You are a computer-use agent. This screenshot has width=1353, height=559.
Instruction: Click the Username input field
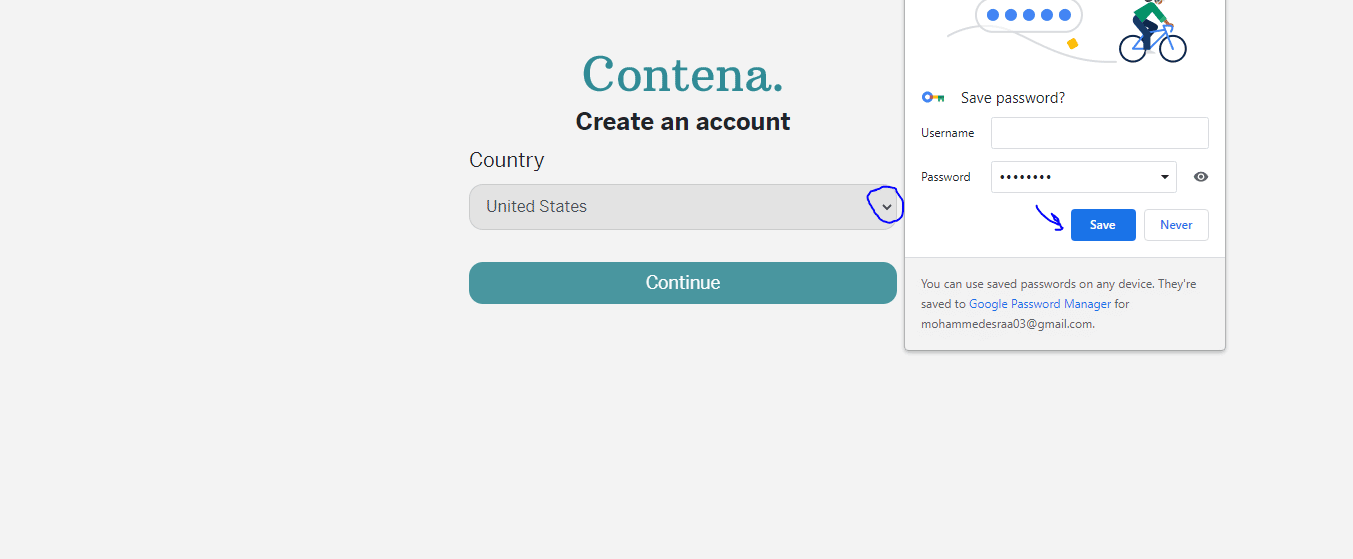1100,133
